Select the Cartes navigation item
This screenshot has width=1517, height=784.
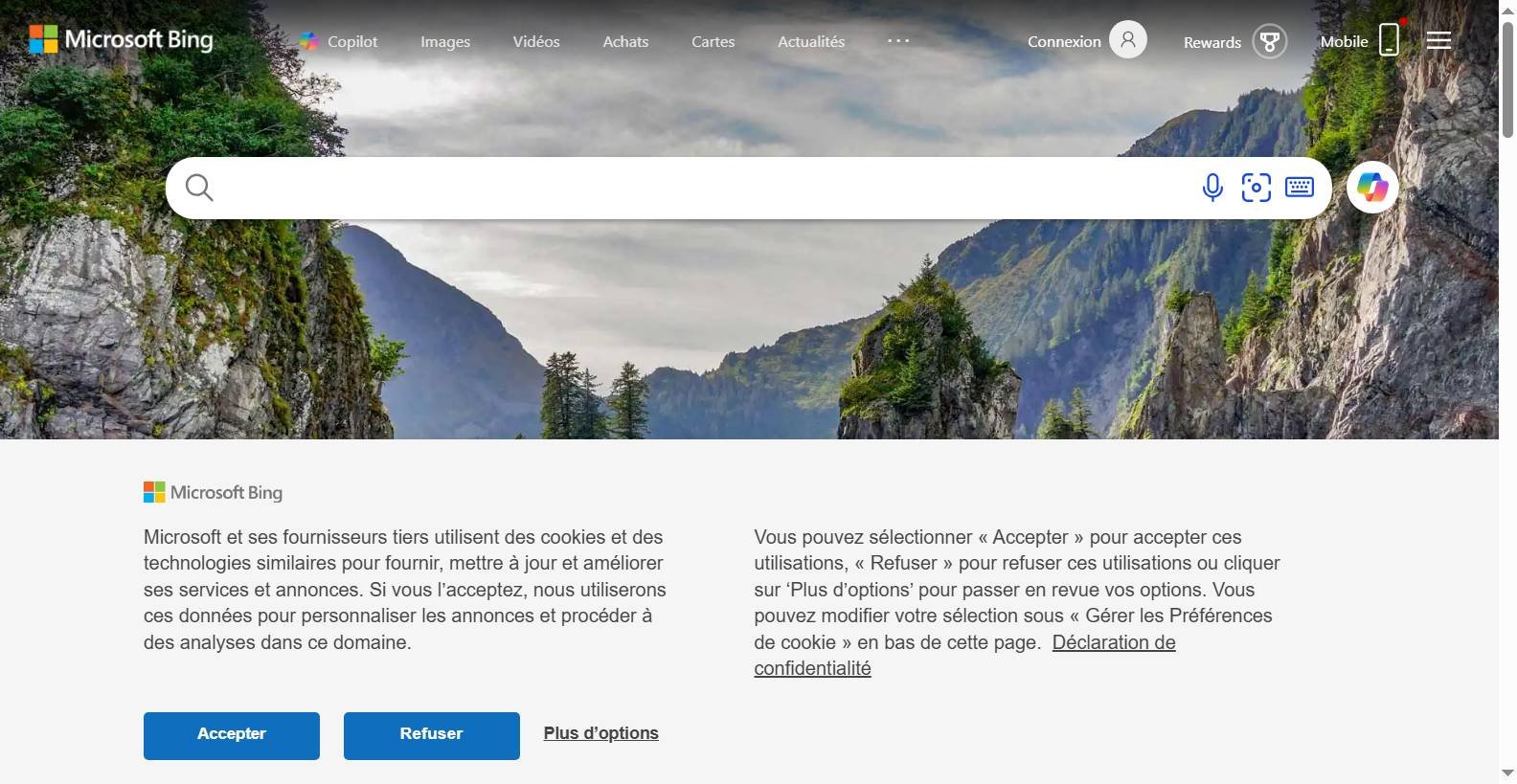click(x=713, y=42)
